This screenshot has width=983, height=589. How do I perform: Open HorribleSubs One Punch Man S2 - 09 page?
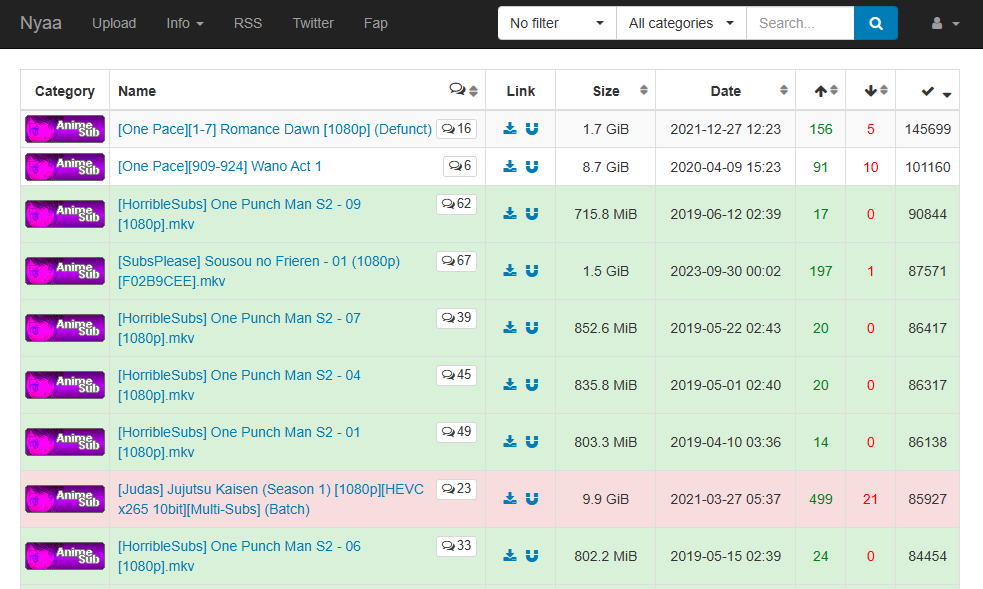point(239,214)
